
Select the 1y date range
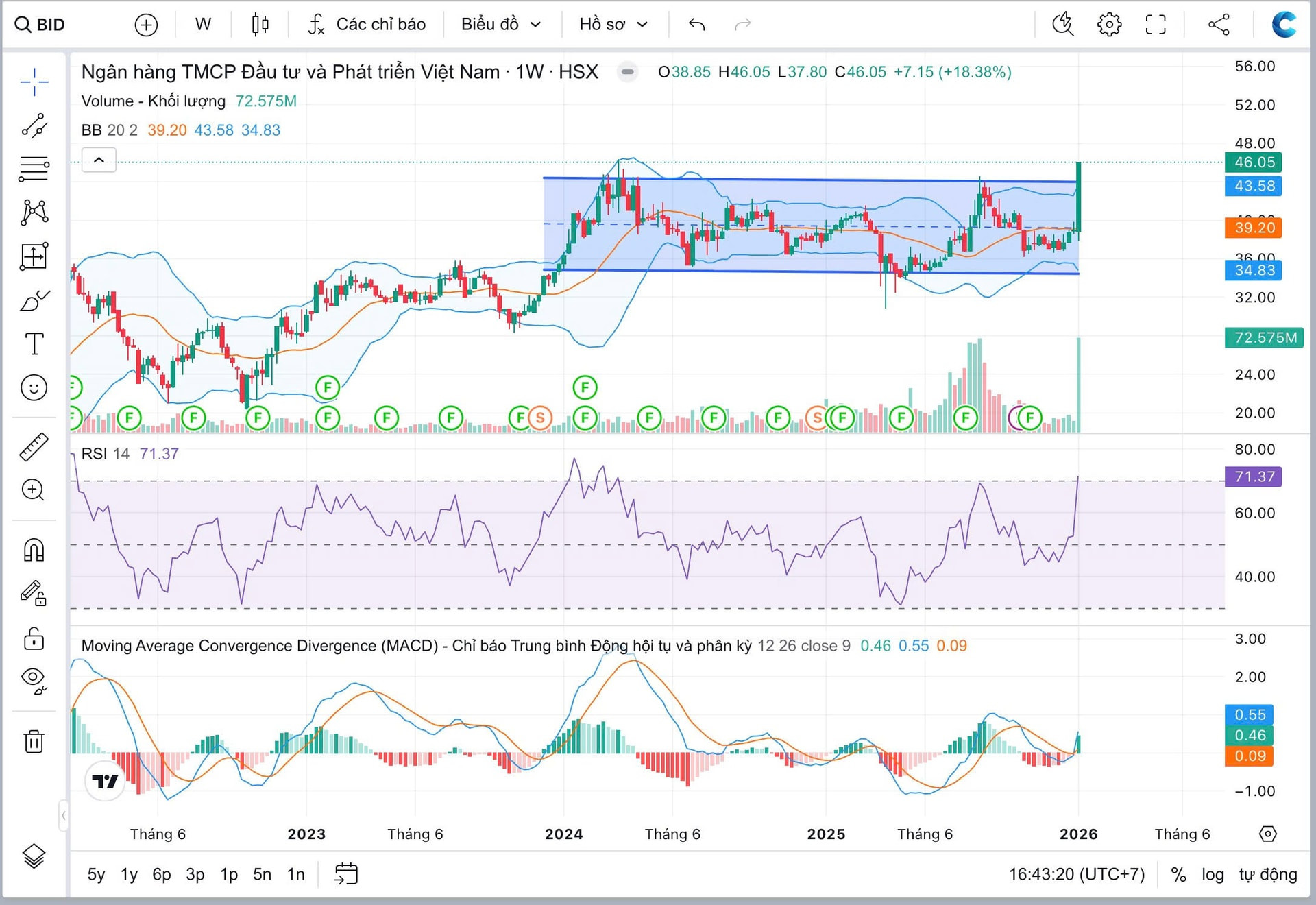pyautogui.click(x=129, y=874)
